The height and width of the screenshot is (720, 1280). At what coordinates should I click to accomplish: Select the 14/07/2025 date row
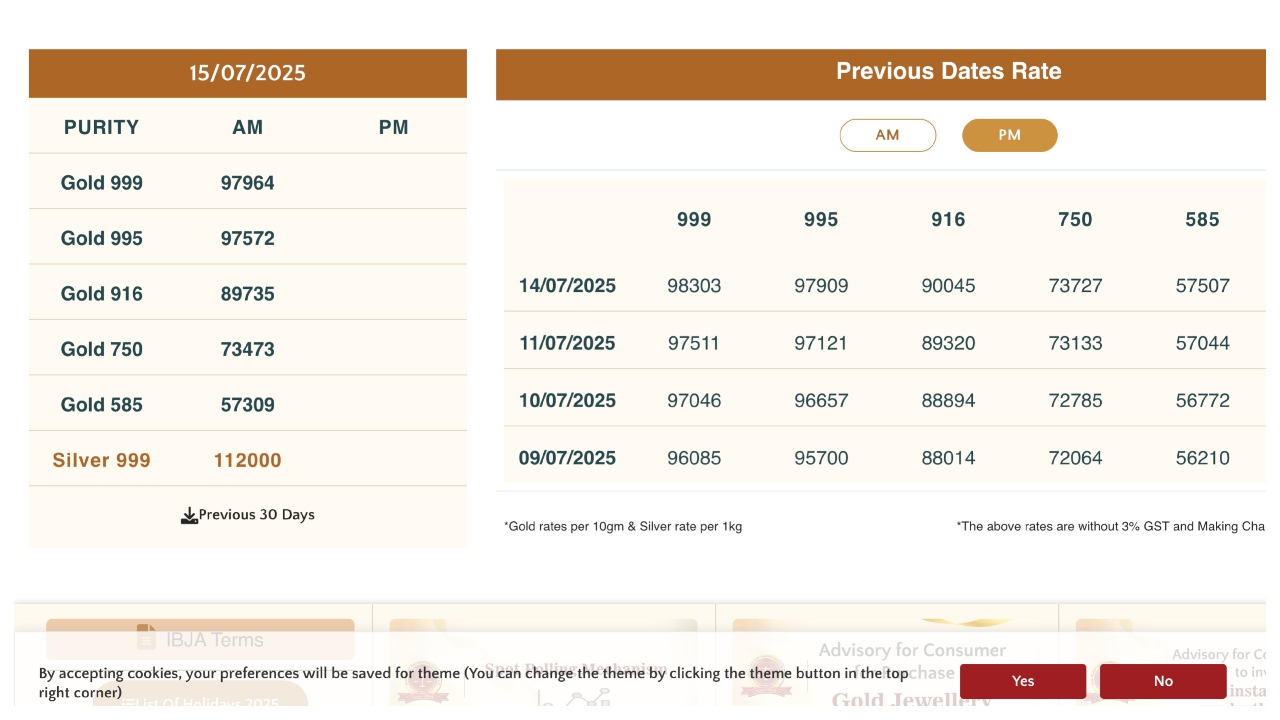tap(567, 286)
